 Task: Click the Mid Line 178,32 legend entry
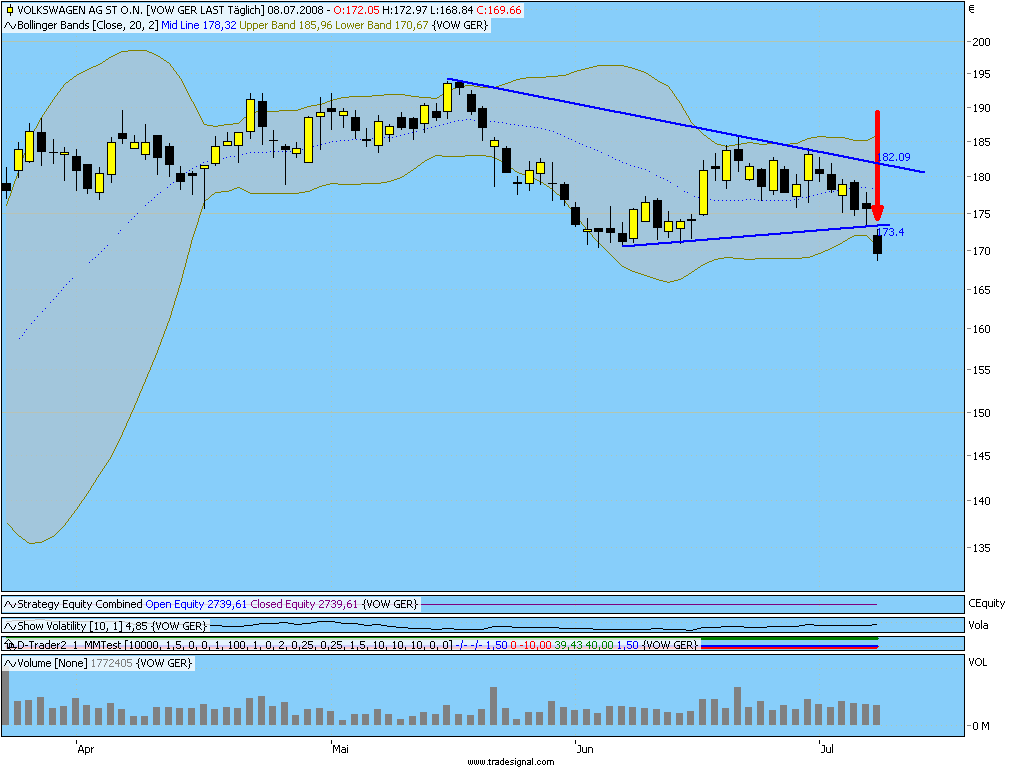(x=199, y=25)
